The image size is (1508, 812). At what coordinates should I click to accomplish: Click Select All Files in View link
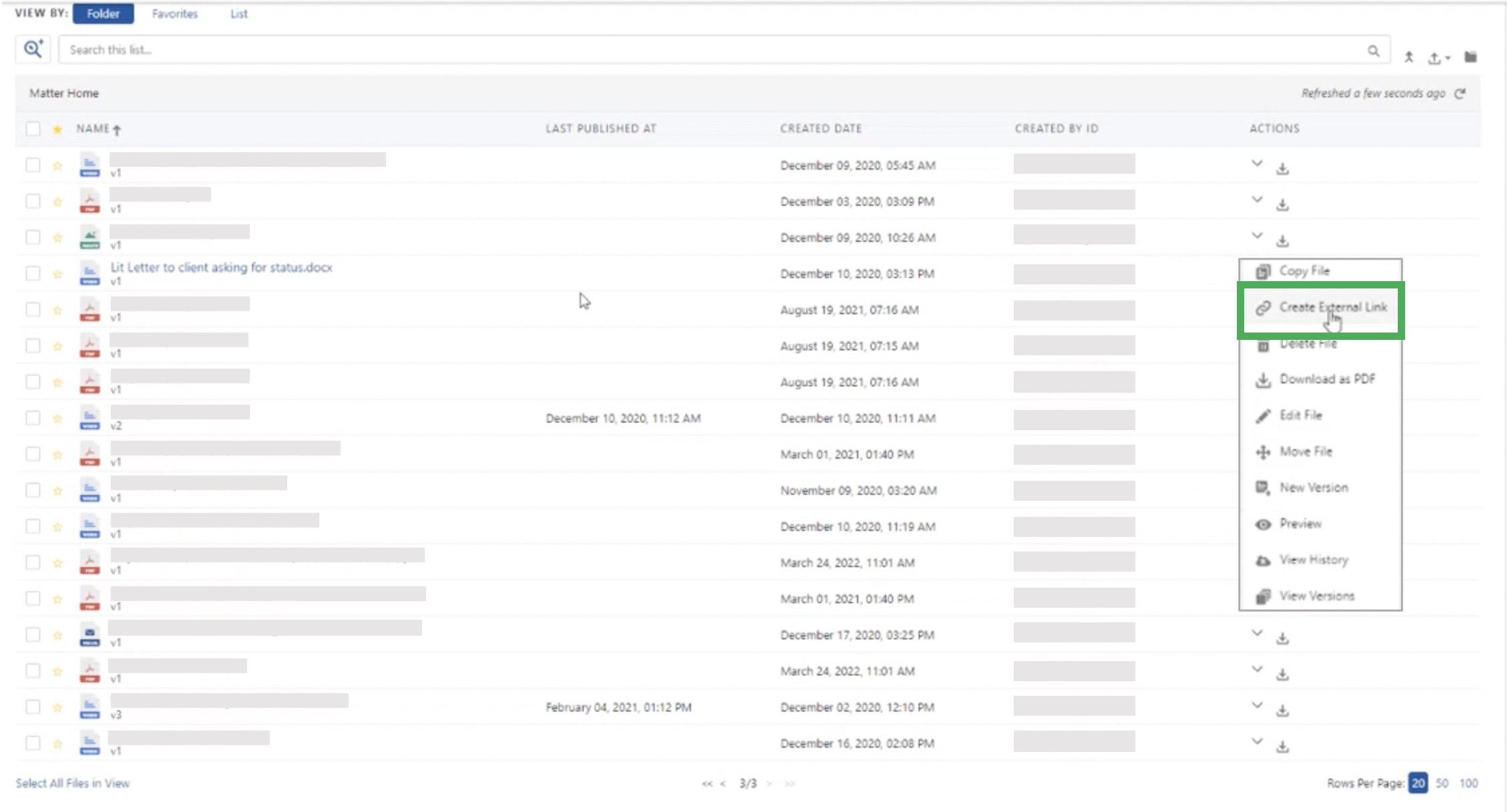73,783
